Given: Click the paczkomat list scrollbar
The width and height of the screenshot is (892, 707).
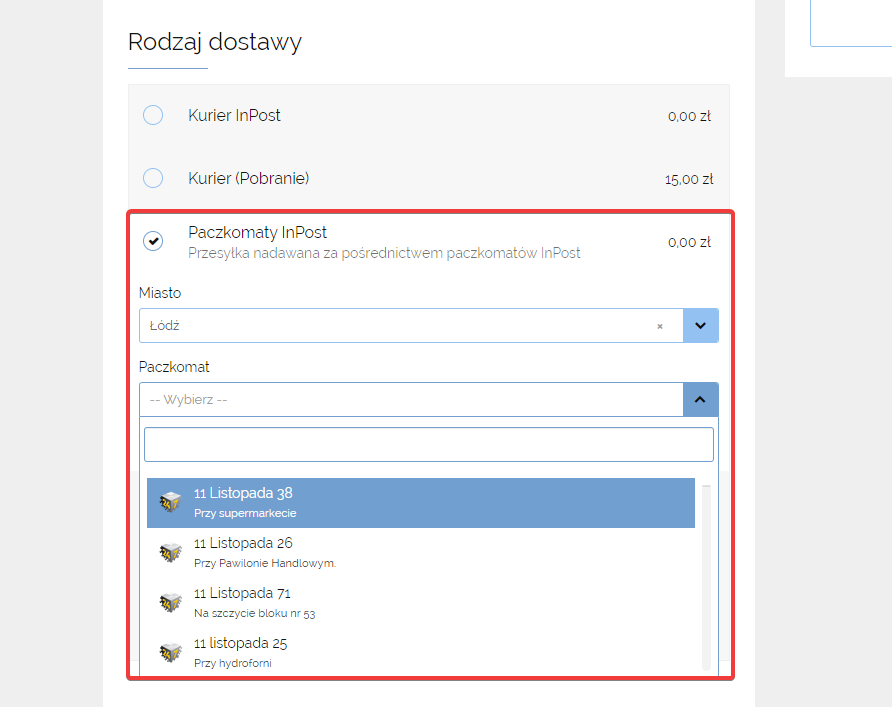Looking at the screenshot, I should [x=707, y=578].
